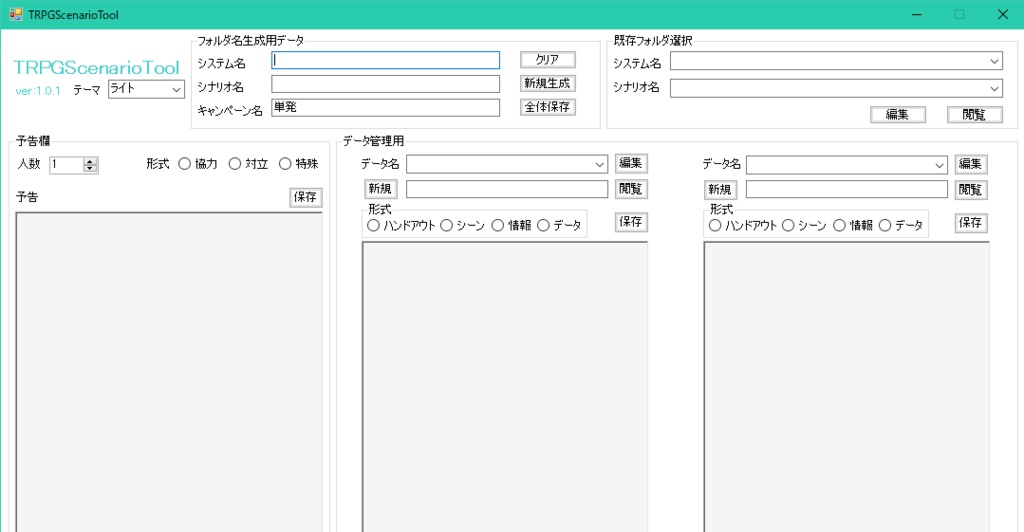Click the right 新規 button
This screenshot has width=1024, height=532.
720,189
